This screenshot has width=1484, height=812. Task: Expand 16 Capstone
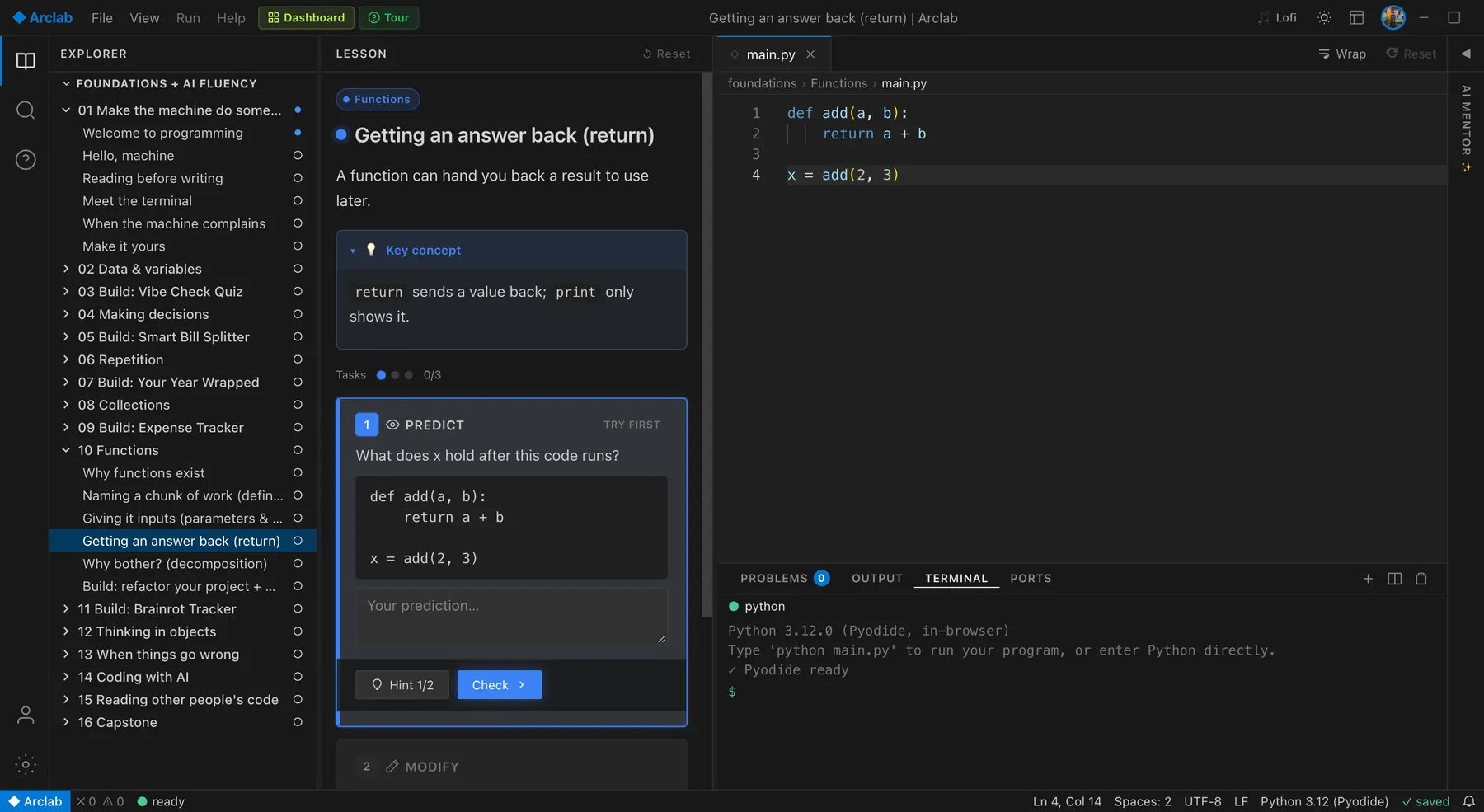(x=66, y=722)
